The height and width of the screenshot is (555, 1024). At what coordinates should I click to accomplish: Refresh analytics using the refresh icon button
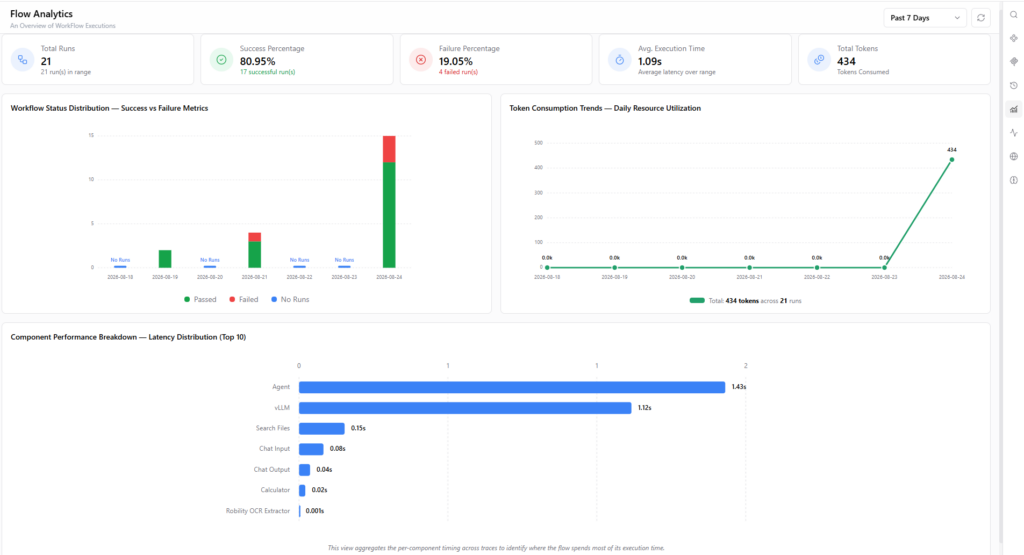click(x=981, y=18)
